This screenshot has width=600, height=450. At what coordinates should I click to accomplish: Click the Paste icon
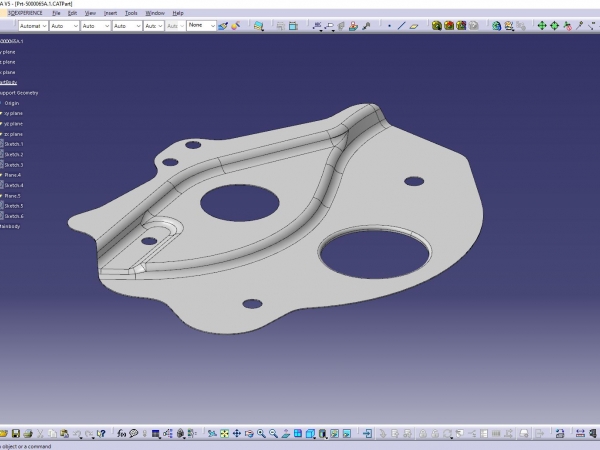[x=64, y=434]
